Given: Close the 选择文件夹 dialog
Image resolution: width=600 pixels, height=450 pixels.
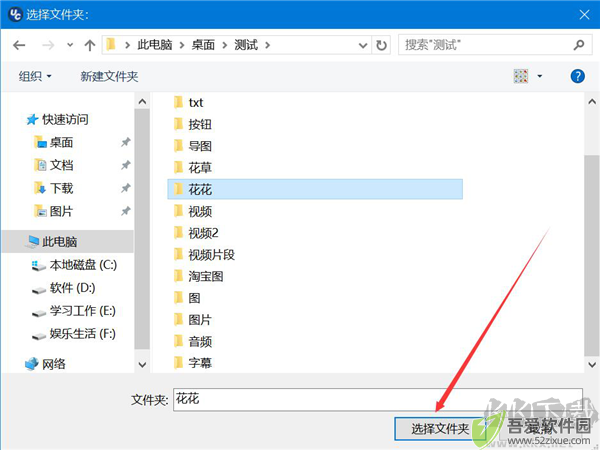Looking at the screenshot, I should pyautogui.click(x=584, y=15).
